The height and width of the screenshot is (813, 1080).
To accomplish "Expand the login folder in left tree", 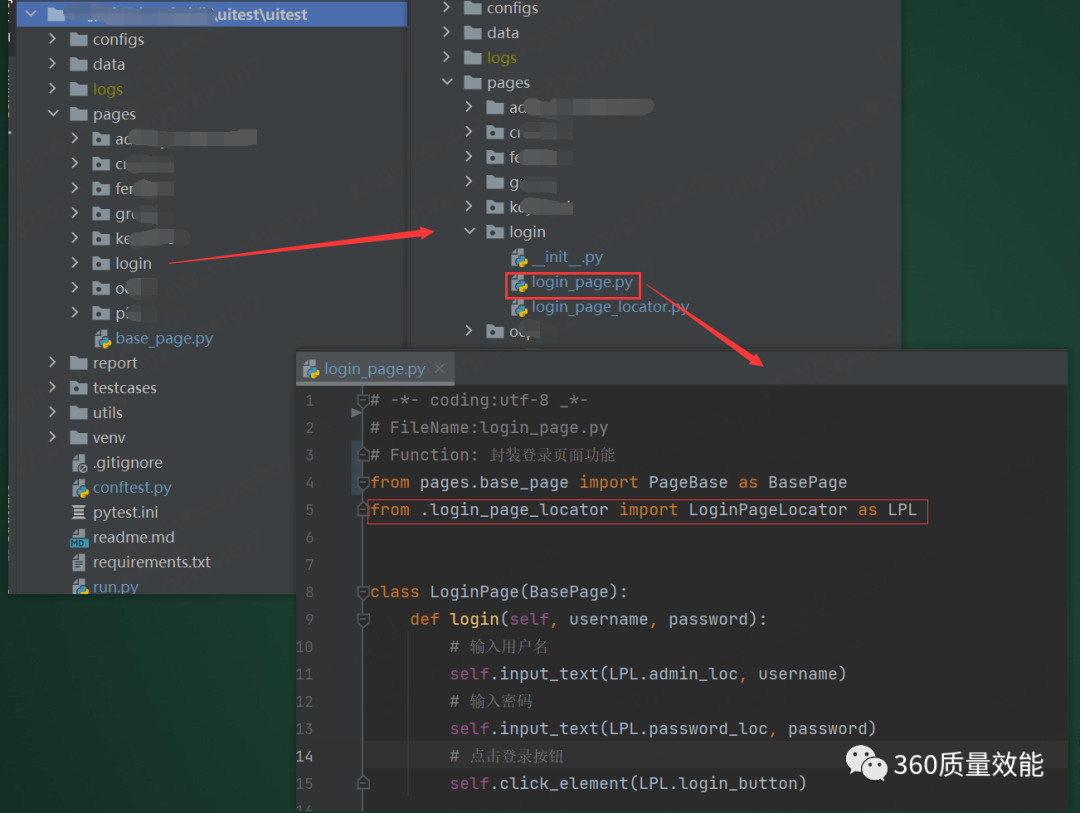I will click(x=74, y=263).
